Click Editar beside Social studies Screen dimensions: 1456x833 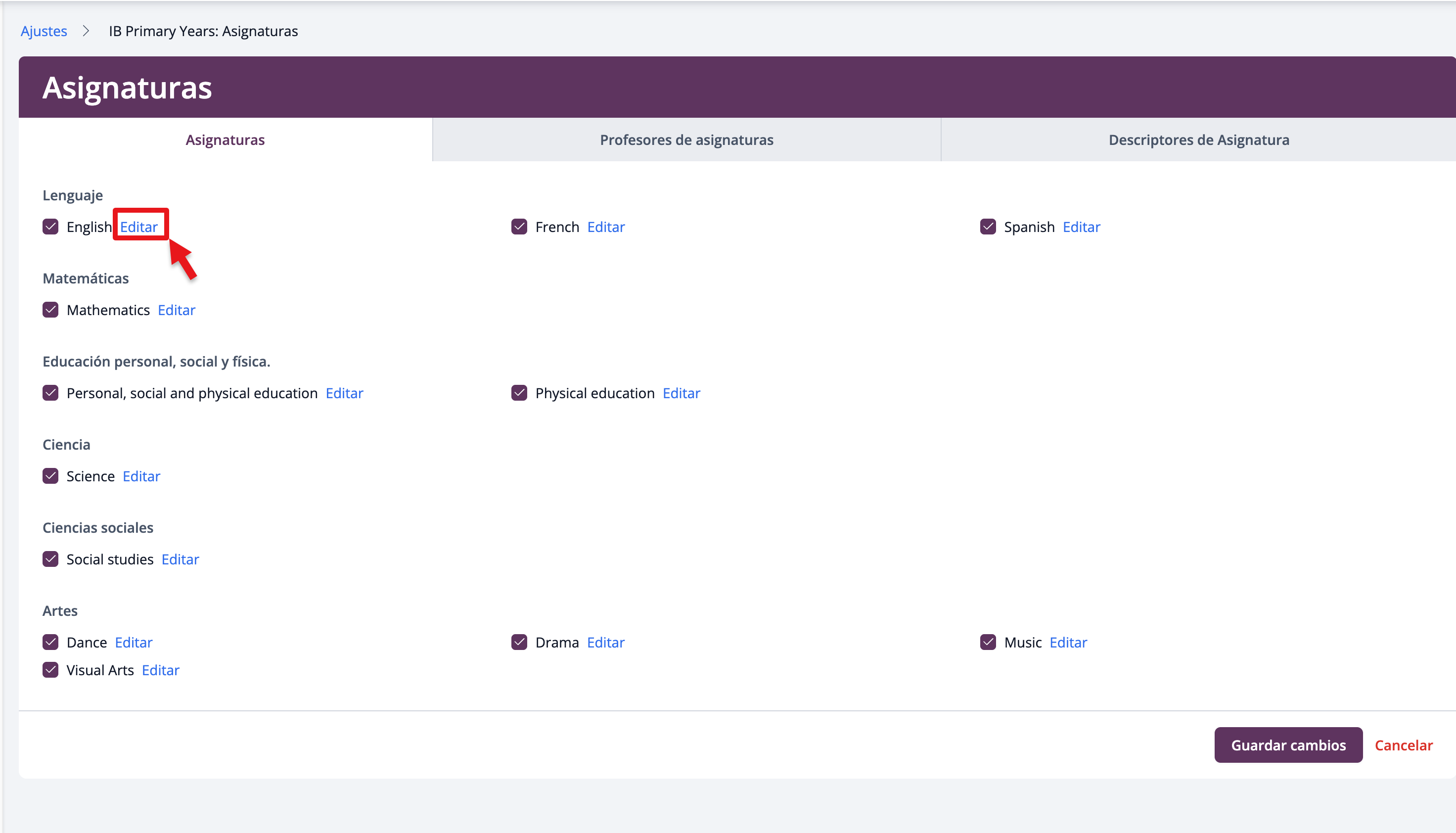180,559
